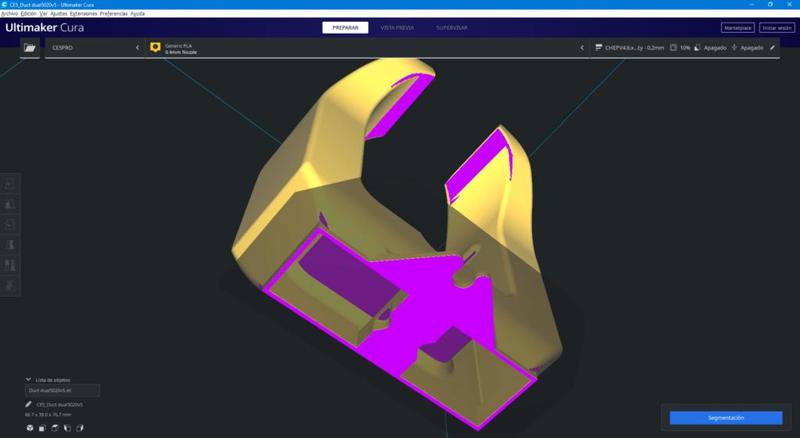Viewport: 800px width, 438px height.
Task: Open the Archivo menu
Action: pyautogui.click(x=9, y=14)
